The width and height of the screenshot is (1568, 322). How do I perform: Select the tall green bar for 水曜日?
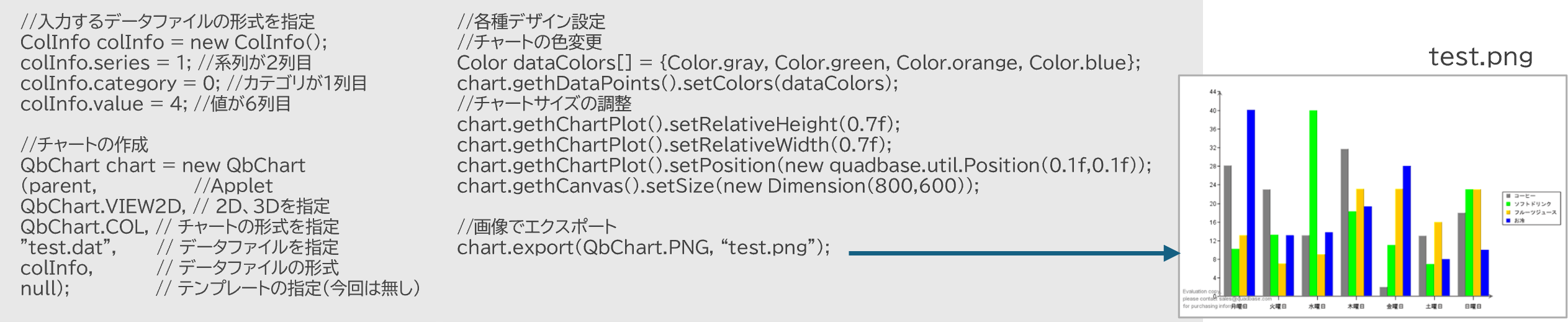(x=1313, y=203)
